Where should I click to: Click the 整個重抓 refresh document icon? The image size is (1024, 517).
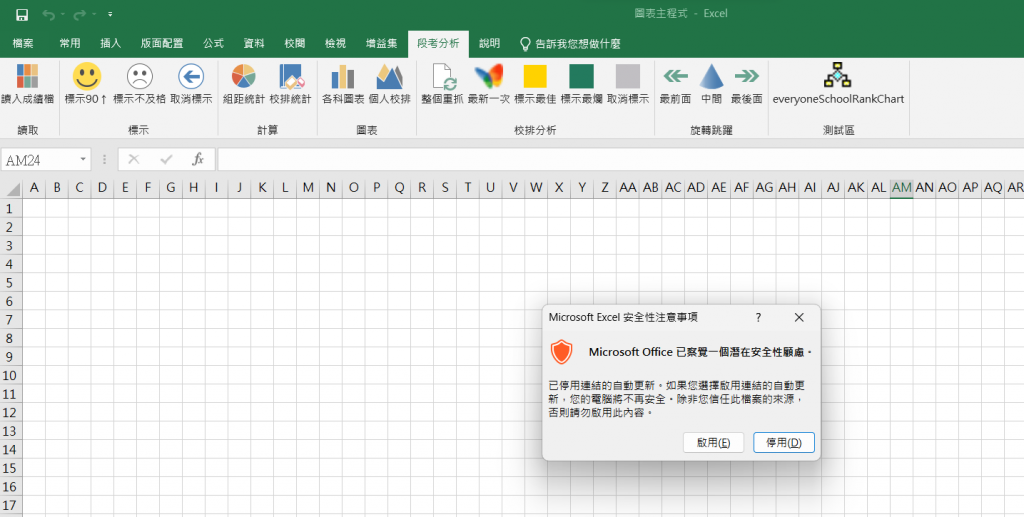click(443, 77)
